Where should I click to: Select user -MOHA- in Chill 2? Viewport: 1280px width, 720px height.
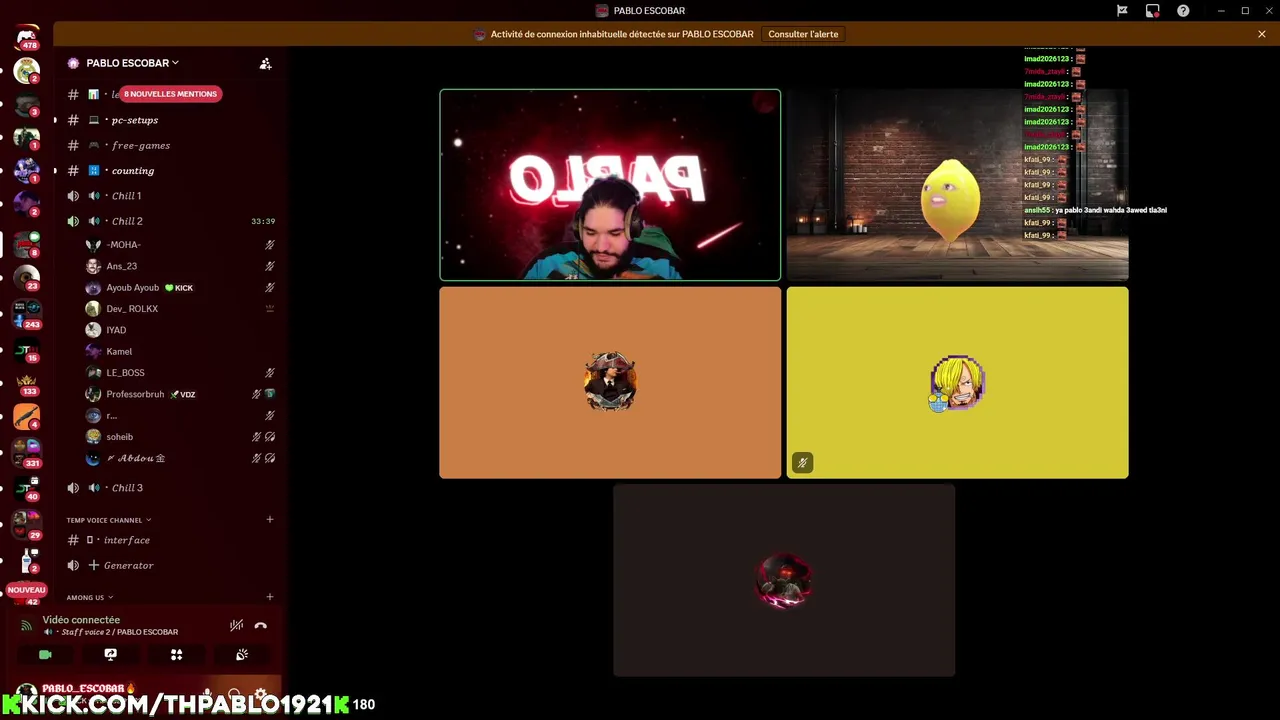(180, 245)
